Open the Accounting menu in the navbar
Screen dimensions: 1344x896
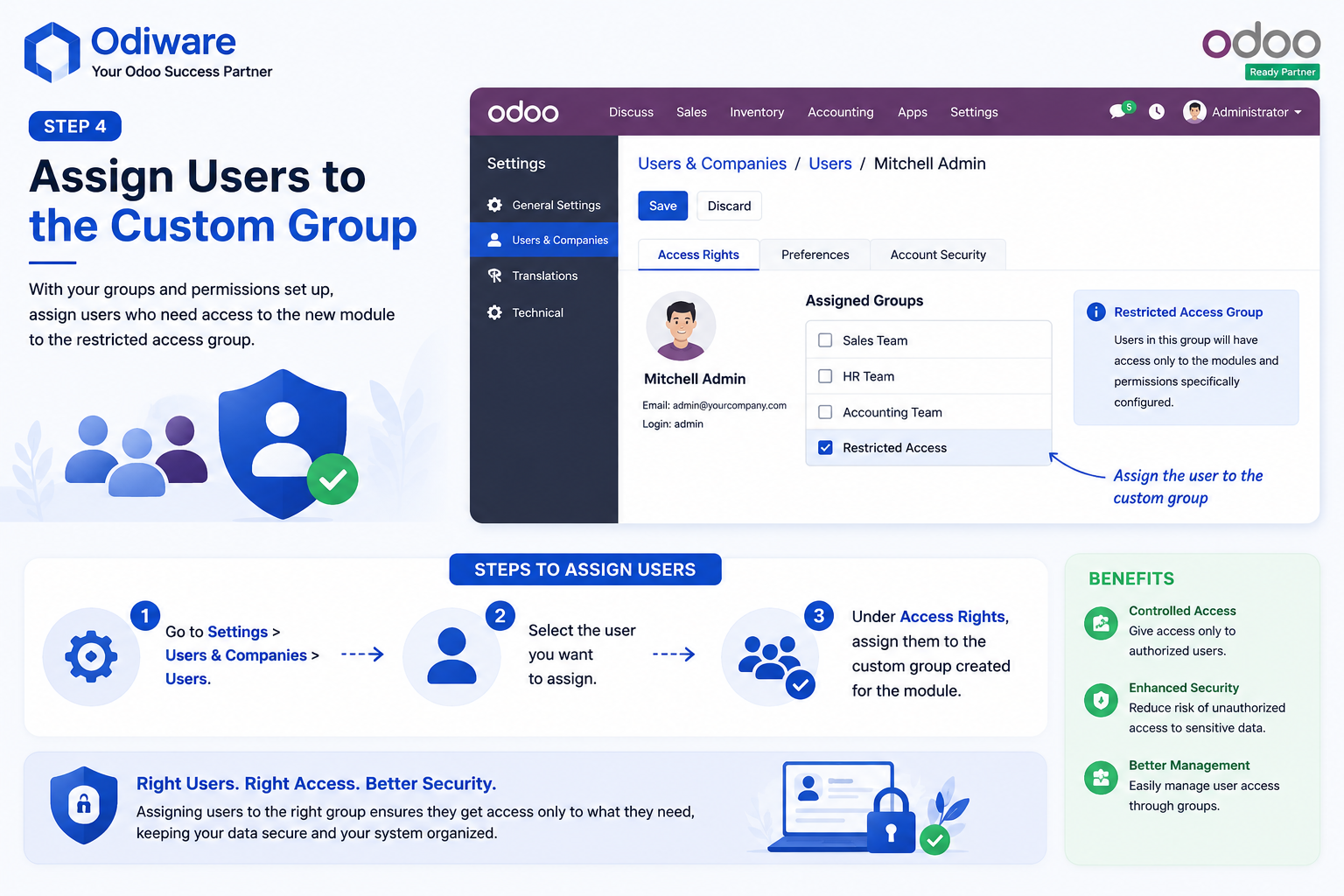coord(840,112)
